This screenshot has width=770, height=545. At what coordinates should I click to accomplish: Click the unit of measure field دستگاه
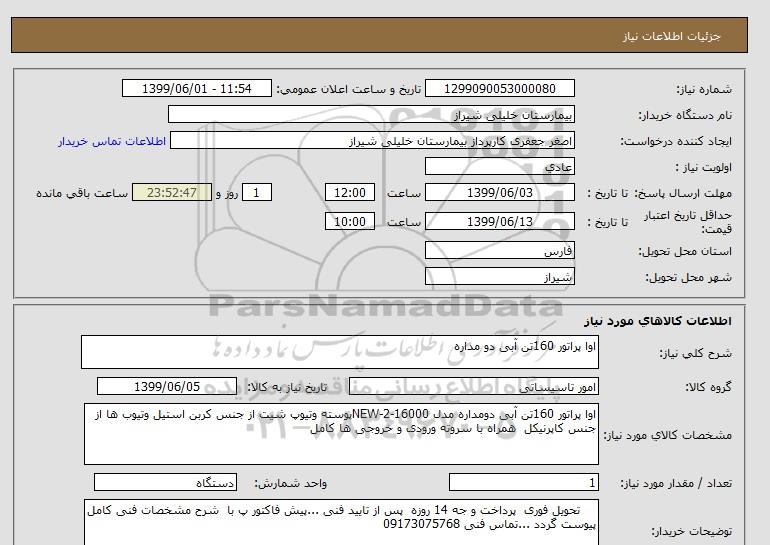pyautogui.click(x=165, y=482)
